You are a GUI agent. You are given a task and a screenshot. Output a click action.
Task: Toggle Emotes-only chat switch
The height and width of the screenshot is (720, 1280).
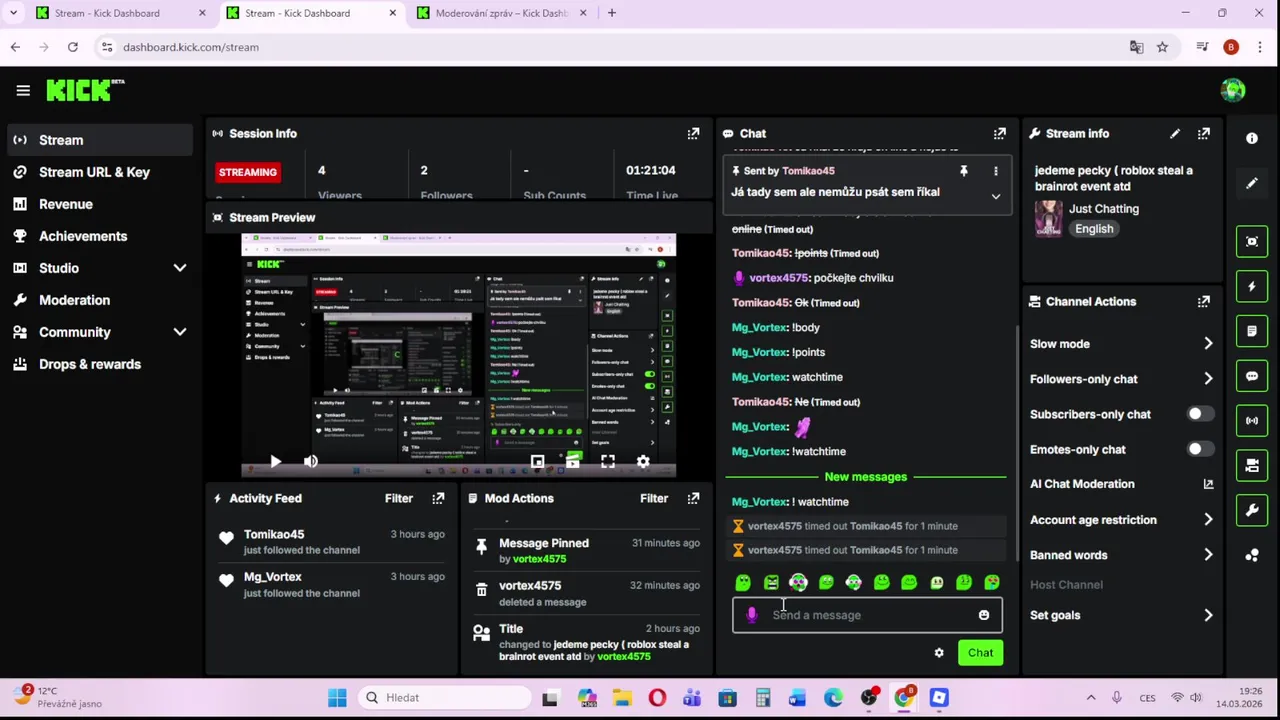click(x=1200, y=449)
